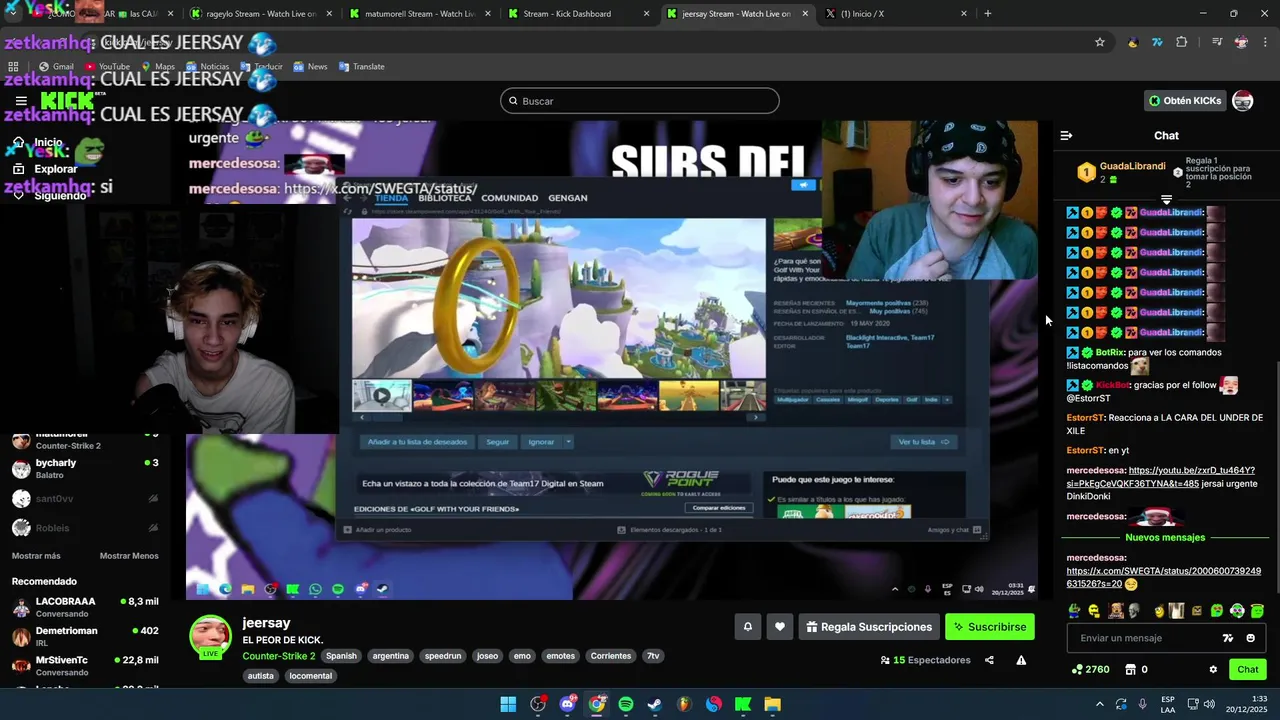Image resolution: width=1280 pixels, height=720 pixels.
Task: Click in the Buscar search field
Action: (640, 101)
